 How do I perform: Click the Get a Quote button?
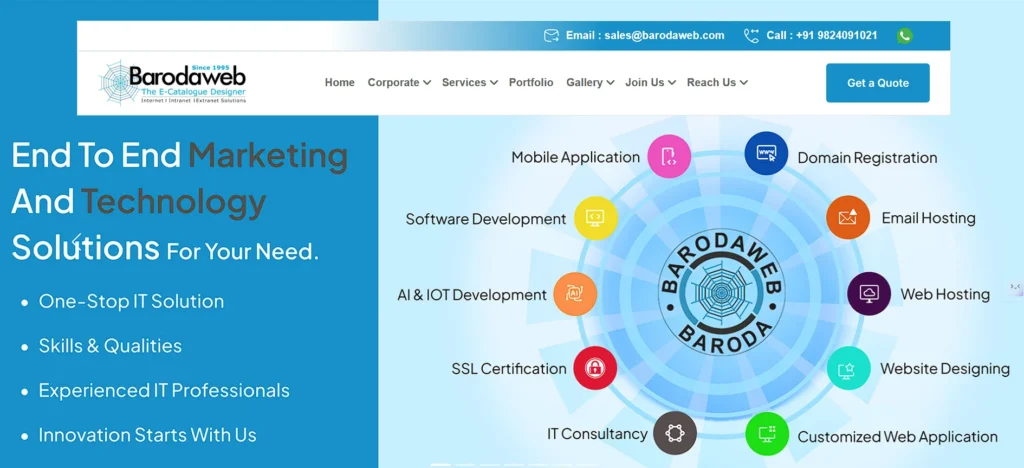coord(878,83)
